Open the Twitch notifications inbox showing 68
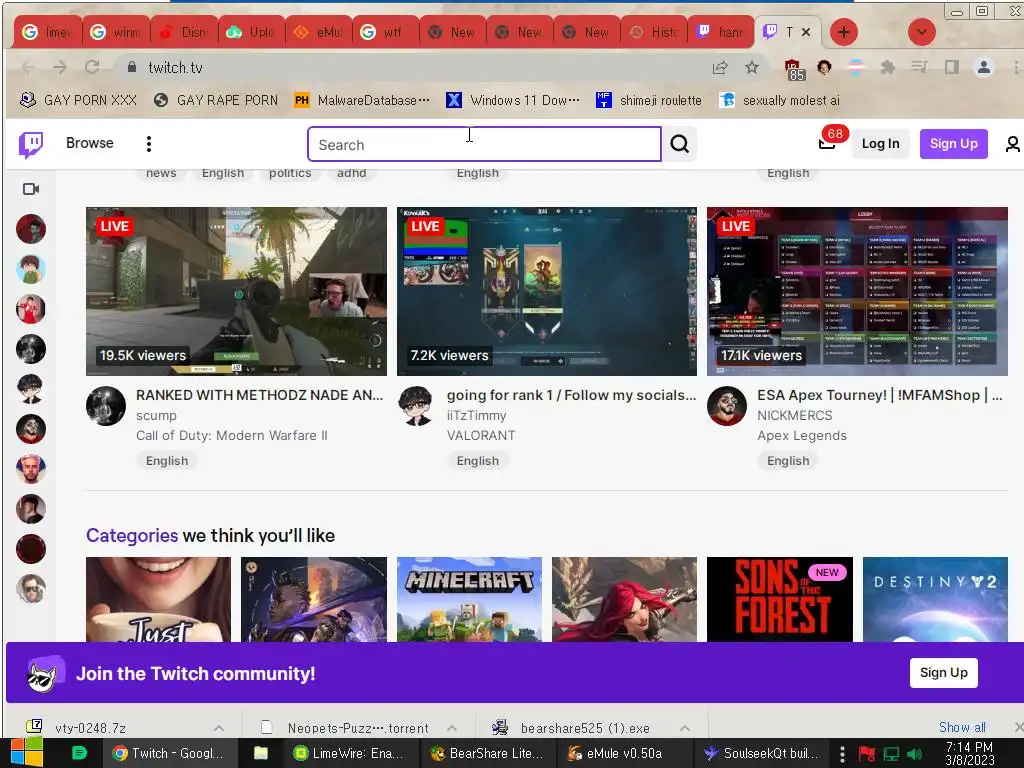 coord(827,143)
